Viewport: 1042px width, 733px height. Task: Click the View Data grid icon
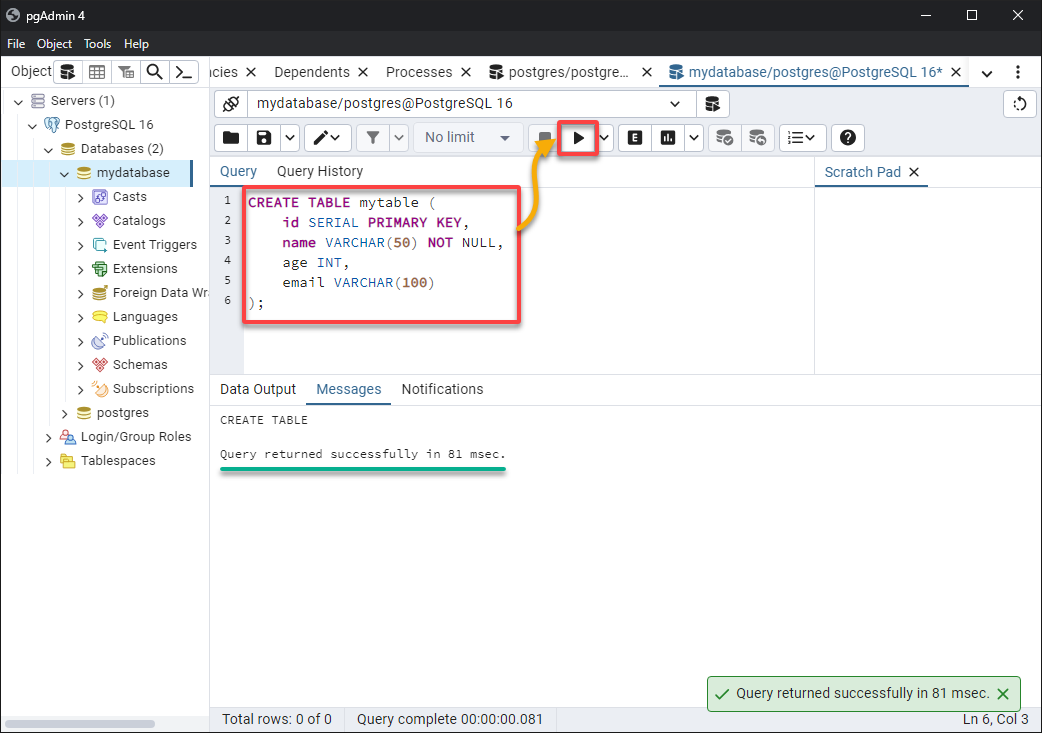coord(97,72)
